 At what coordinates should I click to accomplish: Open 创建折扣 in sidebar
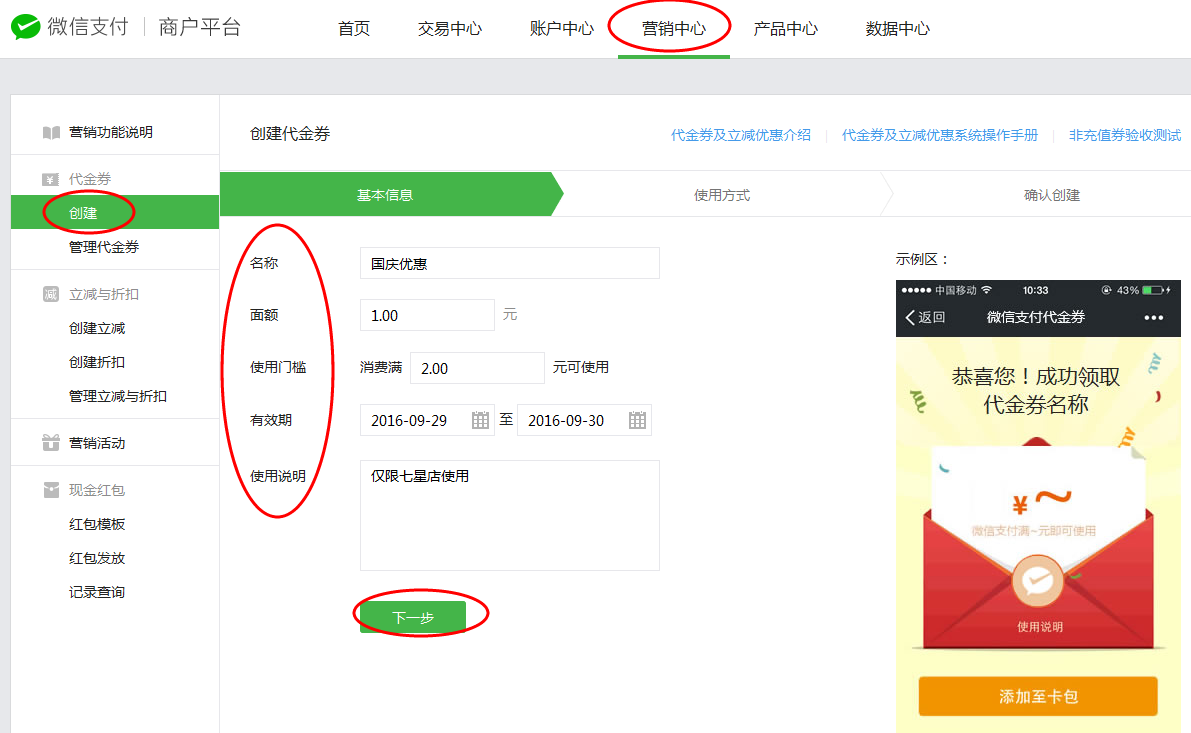[97, 362]
